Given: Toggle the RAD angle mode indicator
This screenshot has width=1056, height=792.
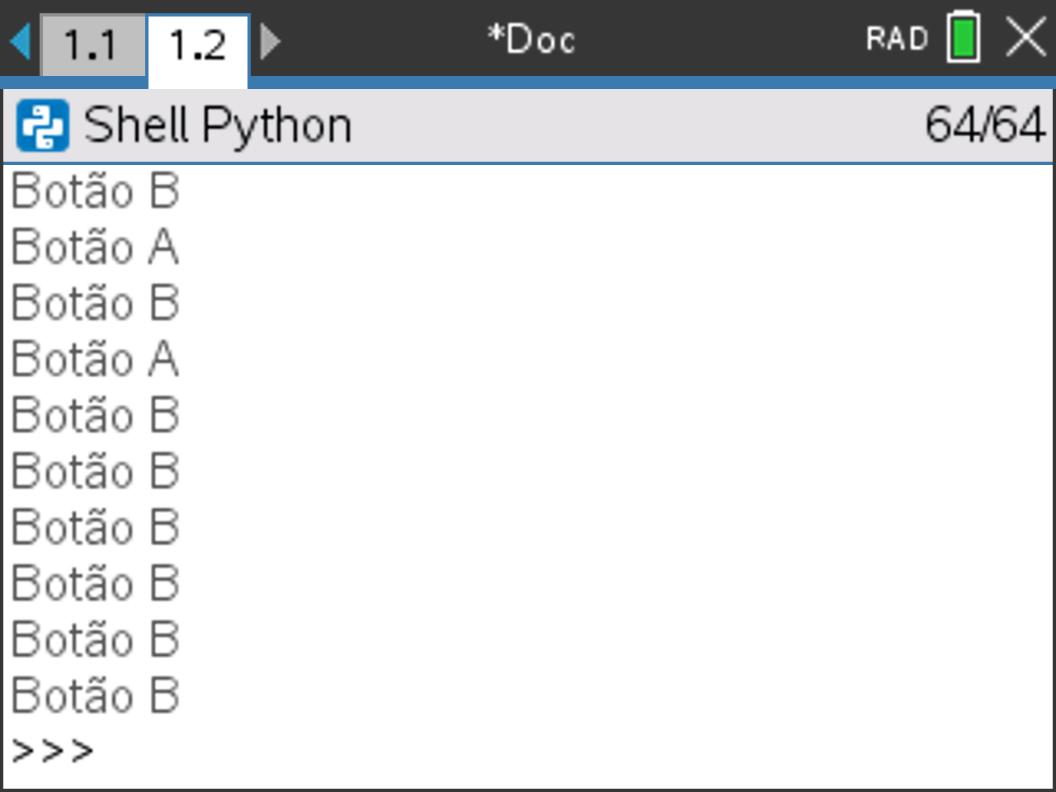Looking at the screenshot, I should click(x=897, y=38).
